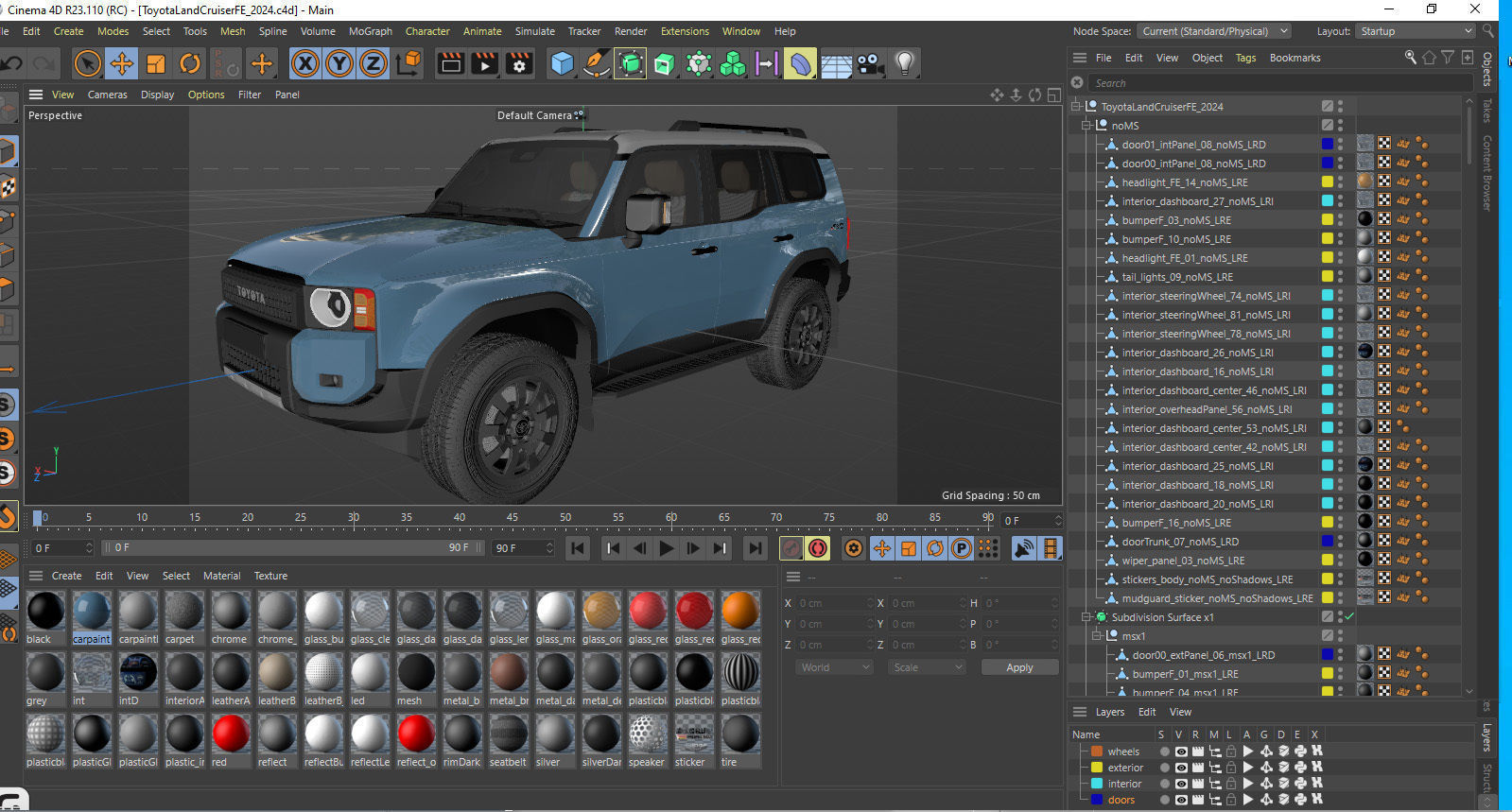Click the exterior layer color swatch

click(1097, 768)
